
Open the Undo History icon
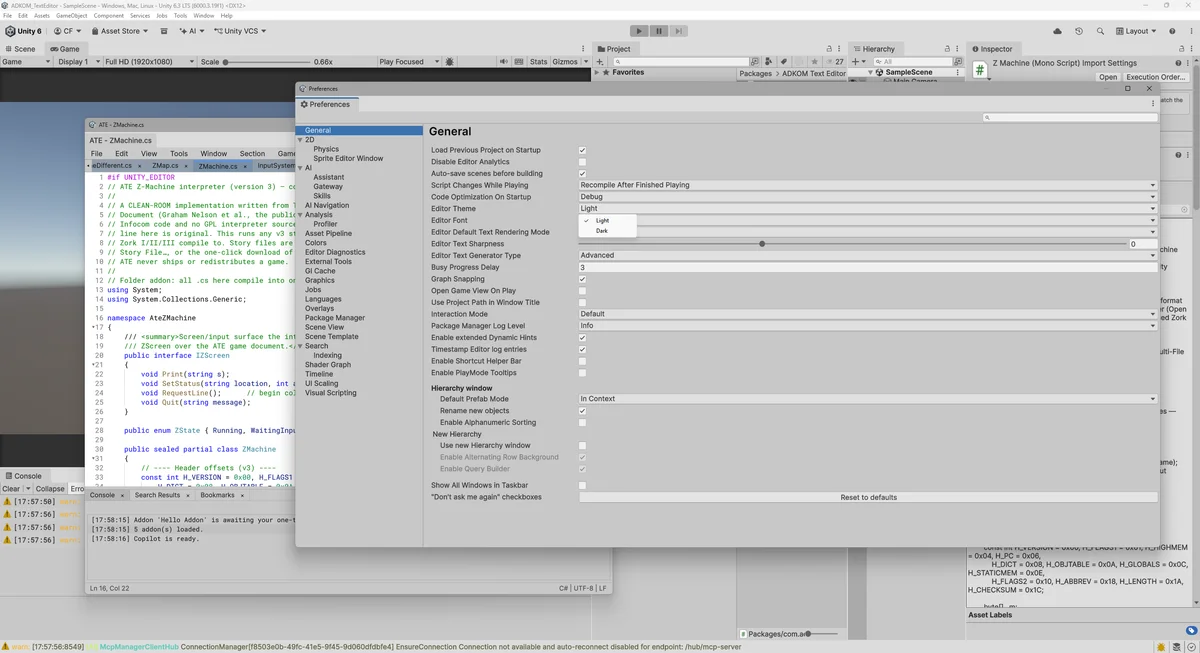point(1079,31)
